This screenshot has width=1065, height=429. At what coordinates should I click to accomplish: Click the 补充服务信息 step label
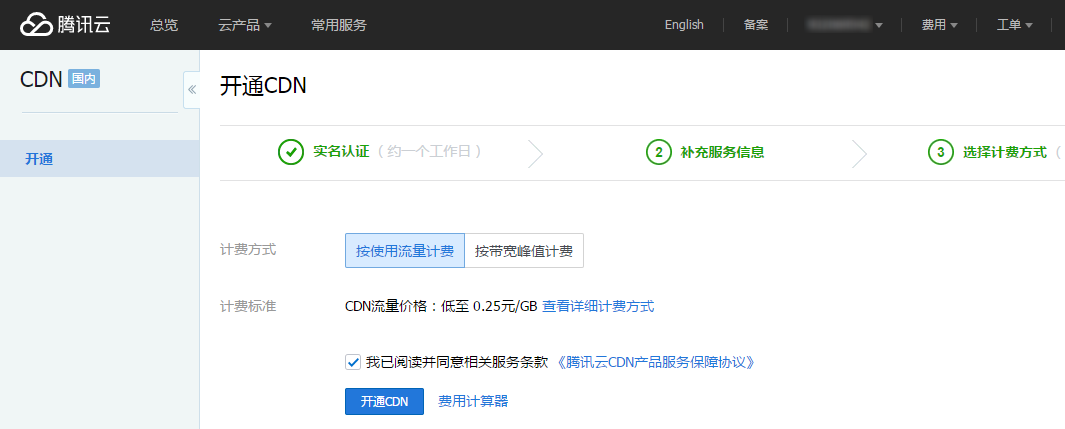point(723,152)
